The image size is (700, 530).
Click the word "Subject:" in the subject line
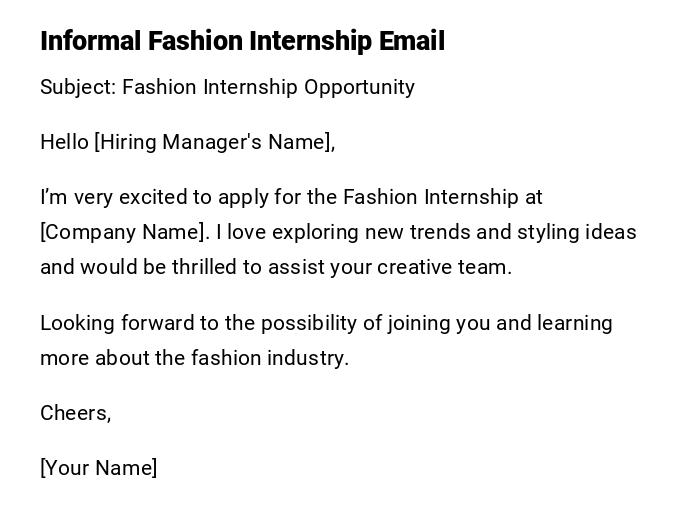tap(78, 87)
